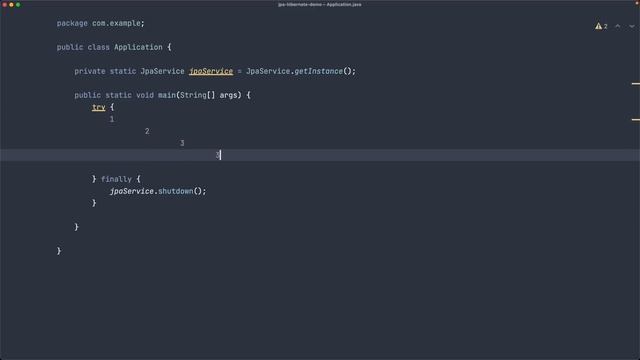Minimize the window with yellow button
640x360 pixels.
point(11,4)
